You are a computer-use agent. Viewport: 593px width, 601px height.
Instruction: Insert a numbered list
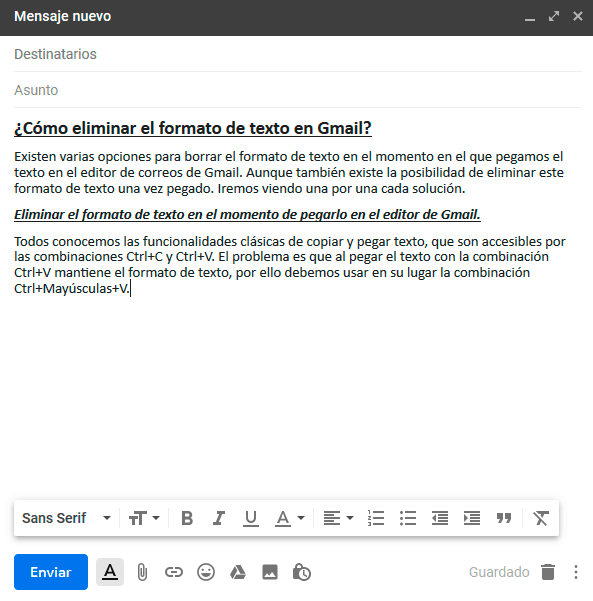tap(376, 518)
